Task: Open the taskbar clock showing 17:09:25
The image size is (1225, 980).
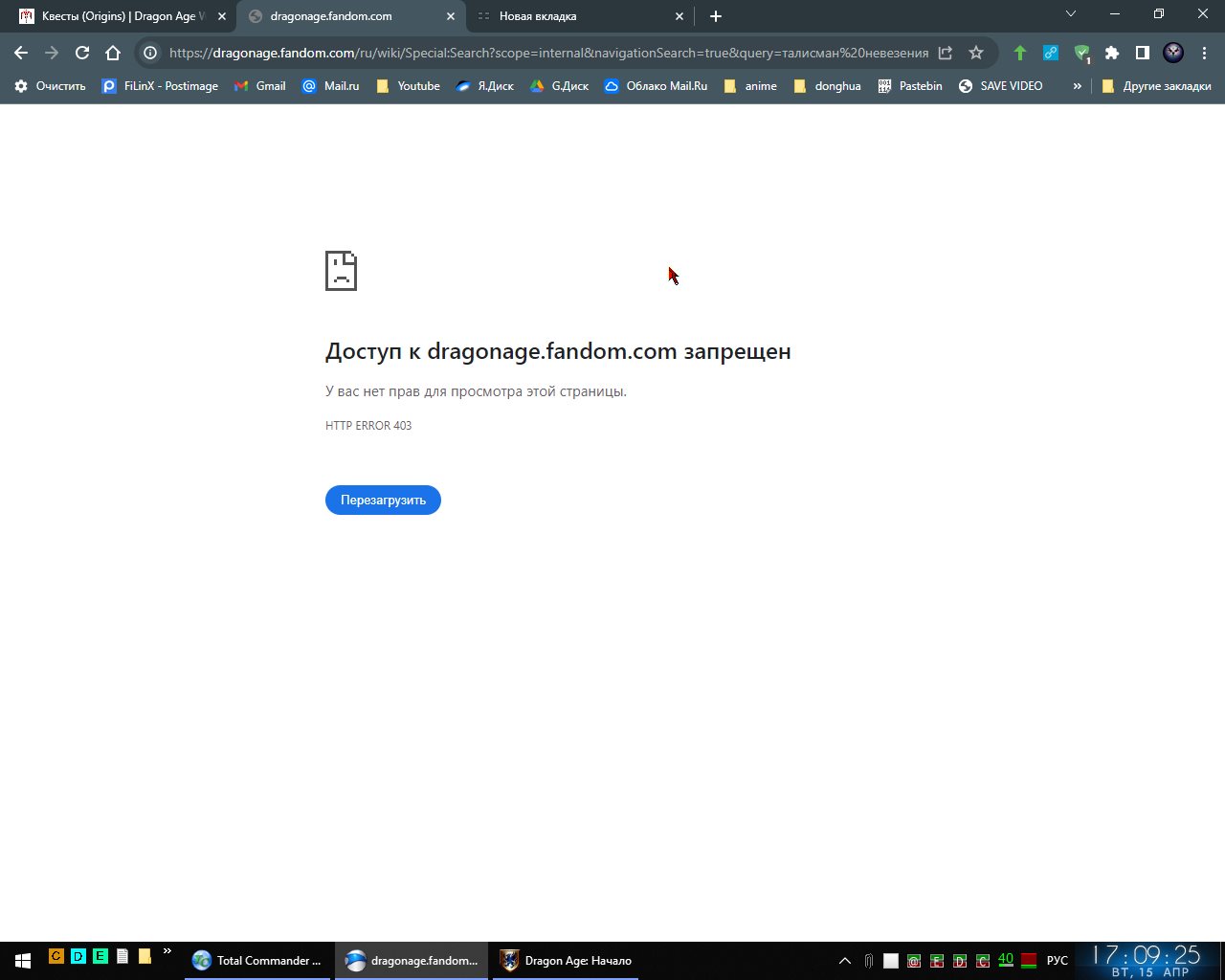Action: pos(1148,961)
